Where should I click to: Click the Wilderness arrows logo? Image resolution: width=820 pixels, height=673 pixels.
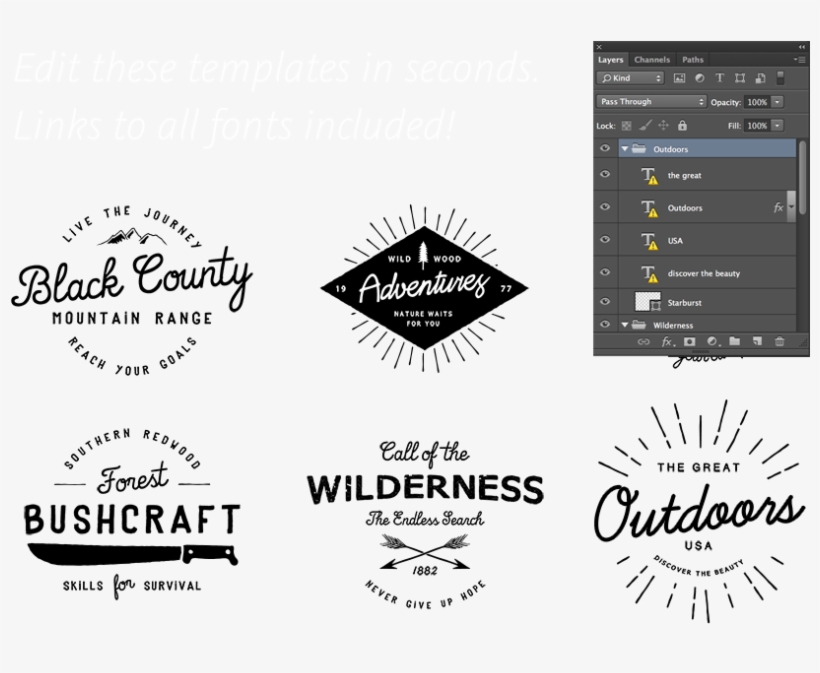[x=425, y=525]
